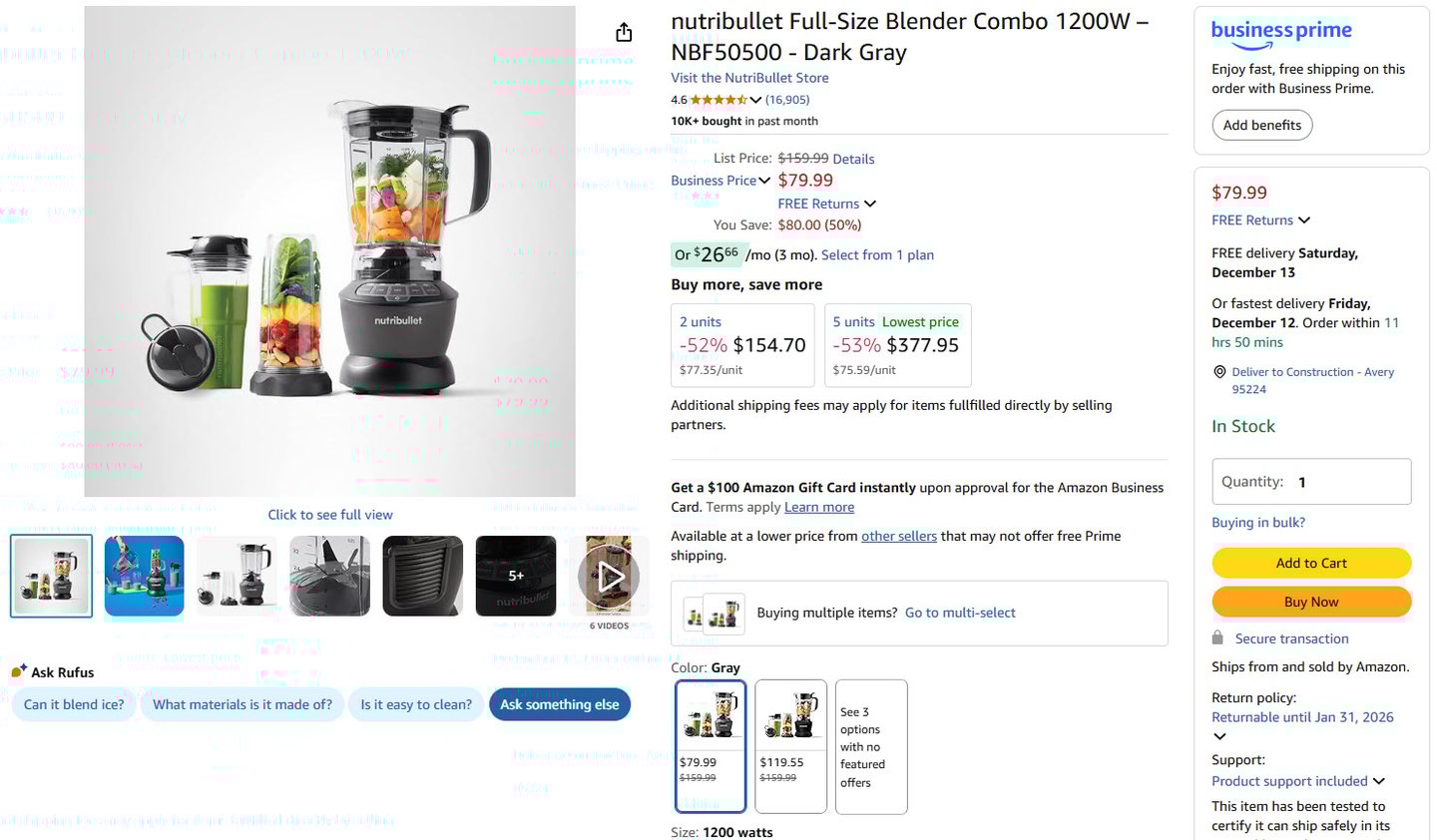Viewport: 1437px width, 840px height.
Task: Open the Quantity selector field
Action: (x=1311, y=482)
